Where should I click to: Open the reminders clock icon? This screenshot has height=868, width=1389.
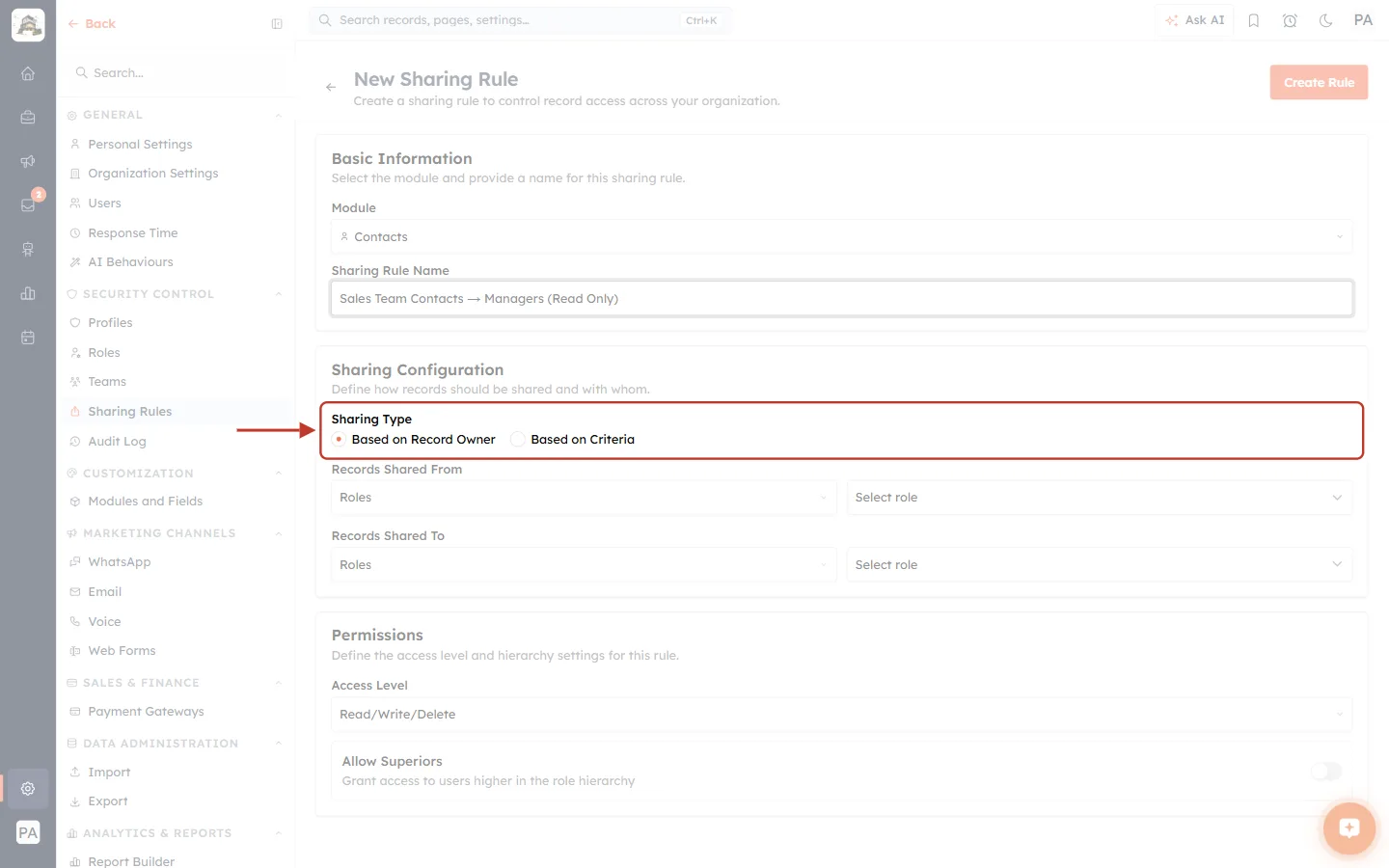pos(1290,20)
